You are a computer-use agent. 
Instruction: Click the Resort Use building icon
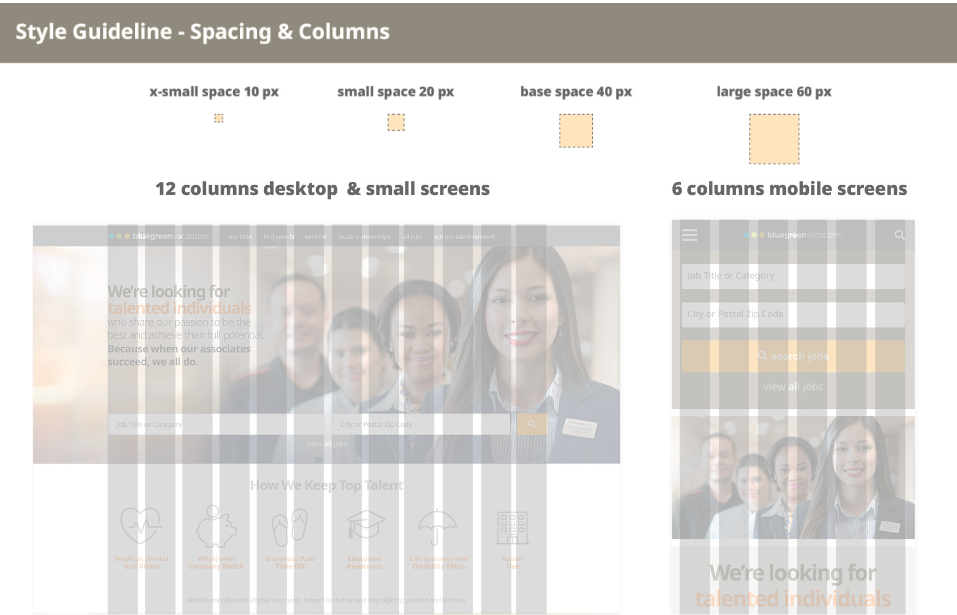click(x=512, y=524)
